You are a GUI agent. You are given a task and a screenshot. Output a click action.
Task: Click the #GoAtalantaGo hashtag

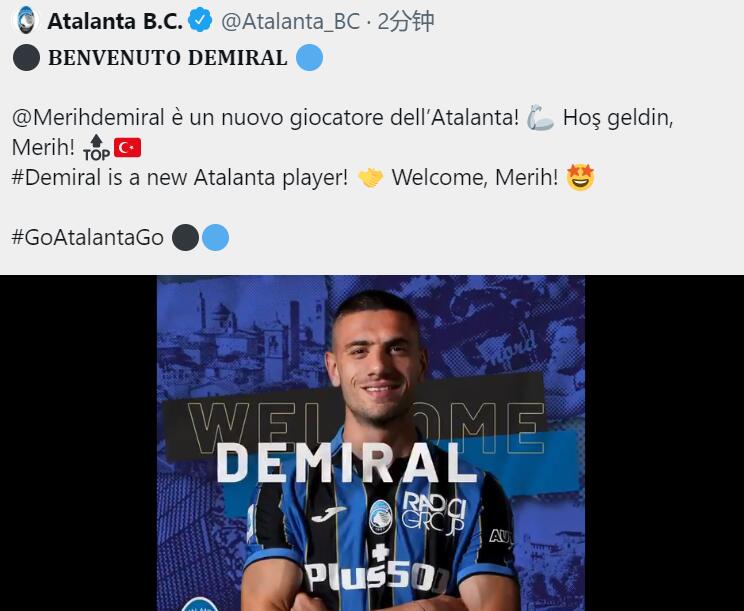click(88, 237)
